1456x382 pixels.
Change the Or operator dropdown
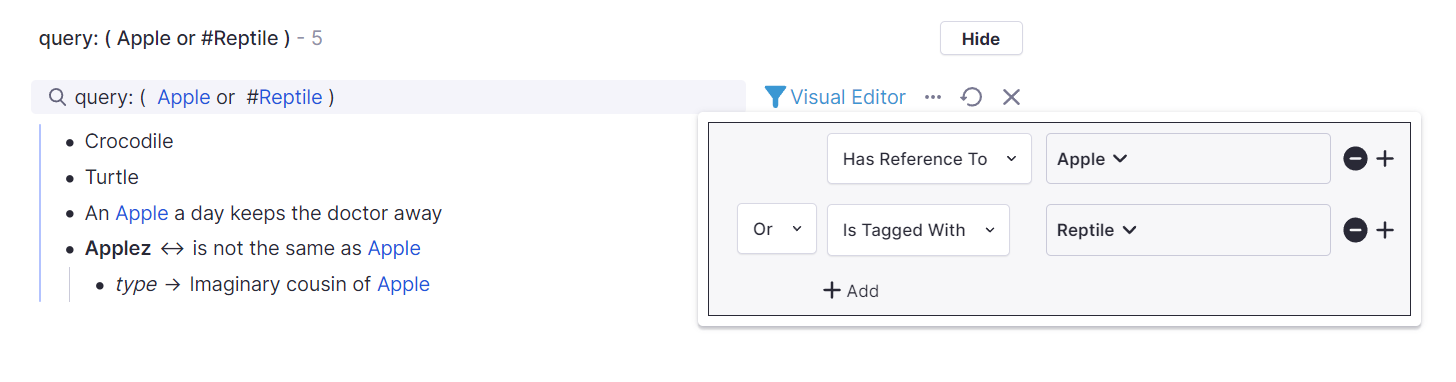point(777,230)
